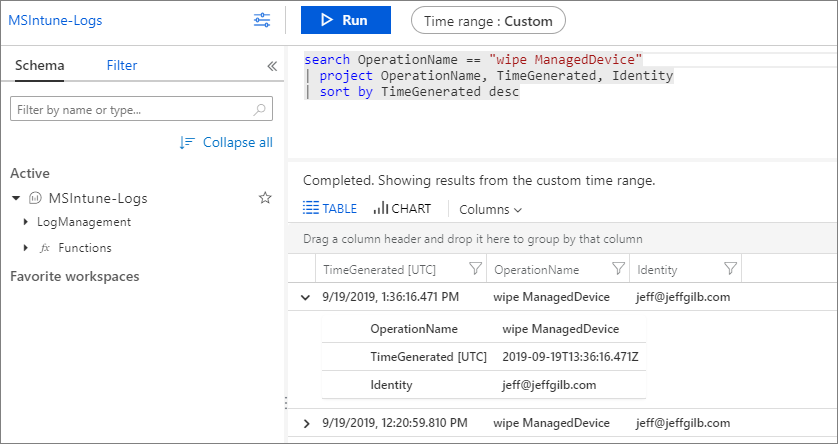Collapse the MSIntune-Logs tree node

(x=16, y=198)
